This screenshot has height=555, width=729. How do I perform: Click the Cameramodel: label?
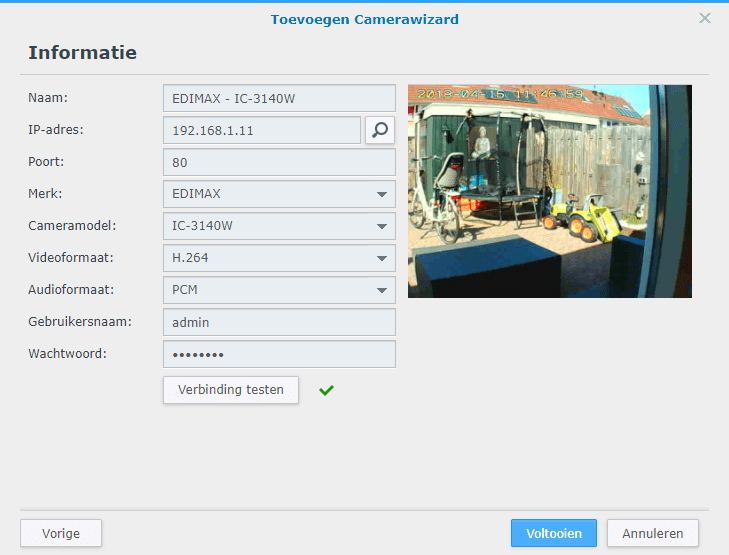(x=72, y=225)
